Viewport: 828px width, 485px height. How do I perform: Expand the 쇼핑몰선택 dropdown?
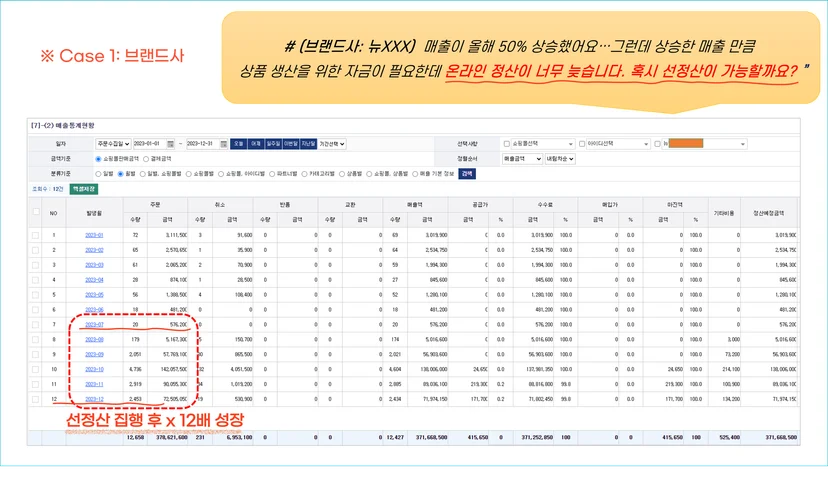pos(542,144)
